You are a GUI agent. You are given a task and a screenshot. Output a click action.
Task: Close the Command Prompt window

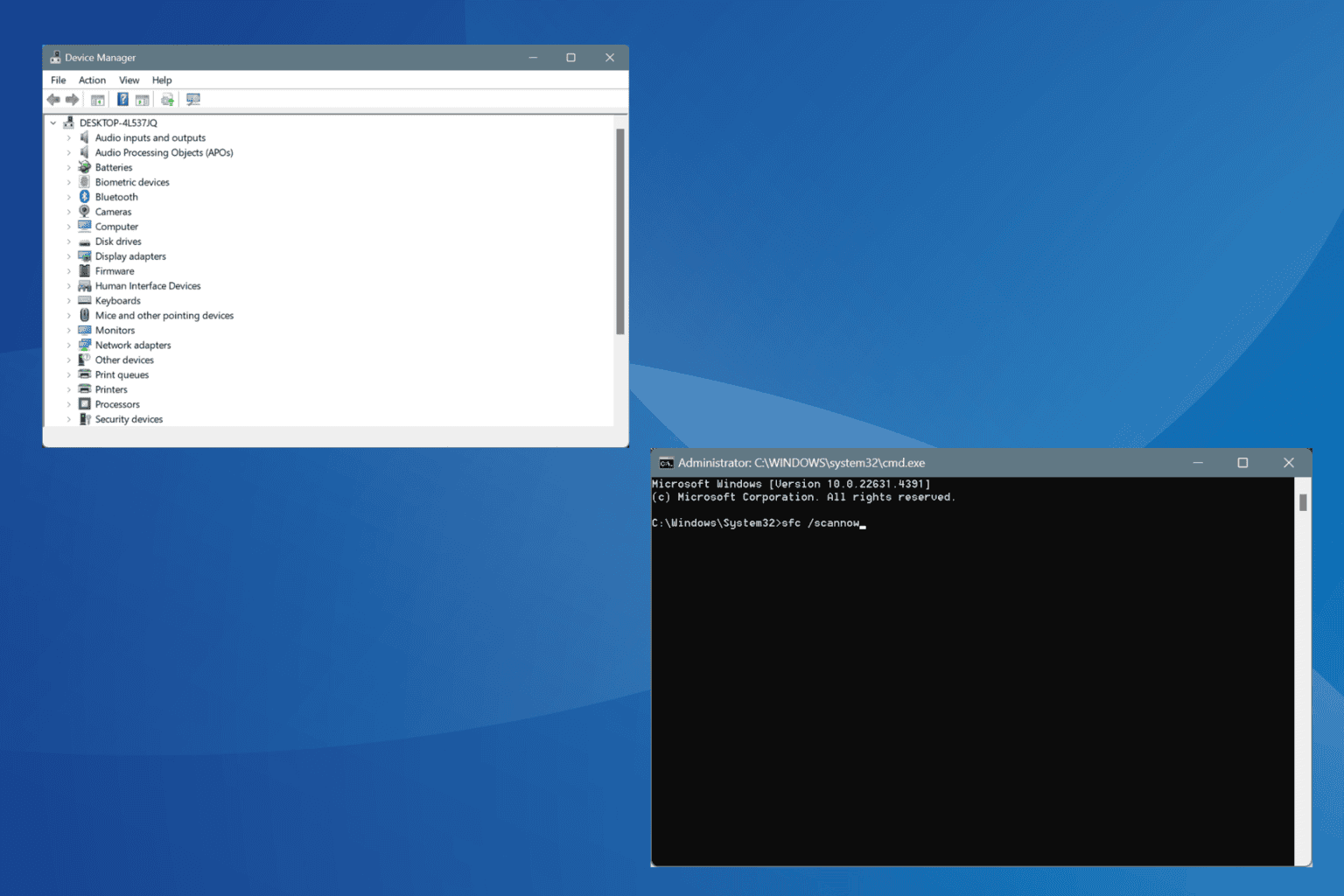click(x=1289, y=463)
